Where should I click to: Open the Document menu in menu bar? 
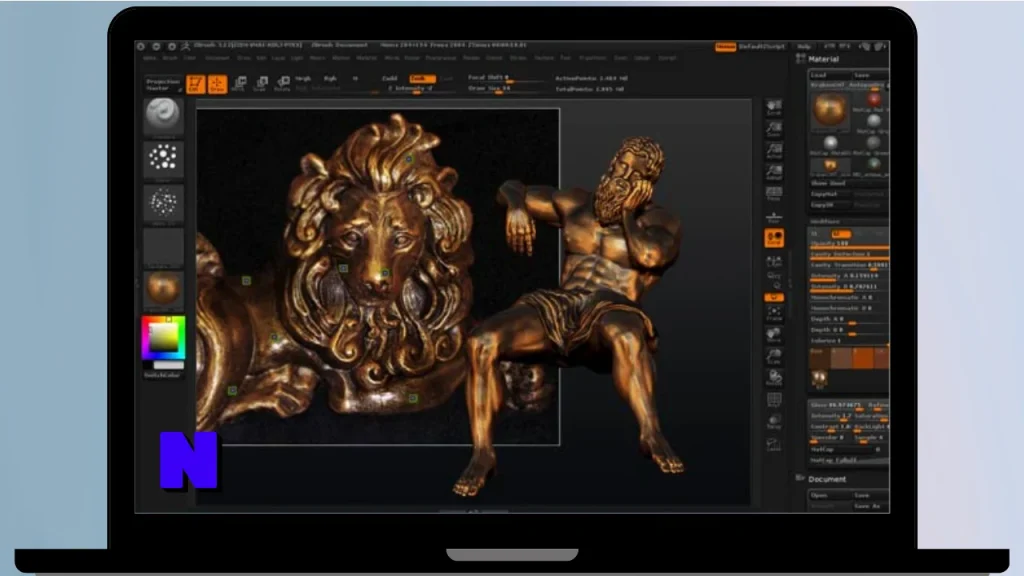217,58
